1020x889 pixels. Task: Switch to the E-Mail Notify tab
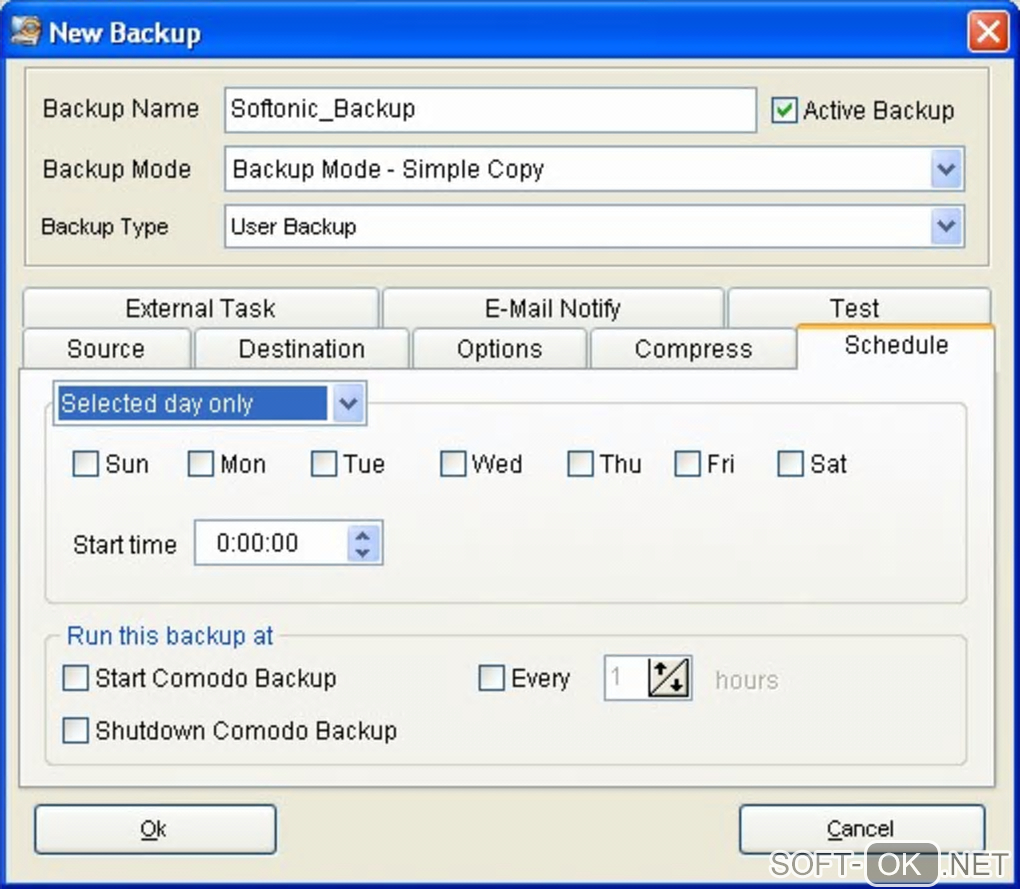[553, 308]
